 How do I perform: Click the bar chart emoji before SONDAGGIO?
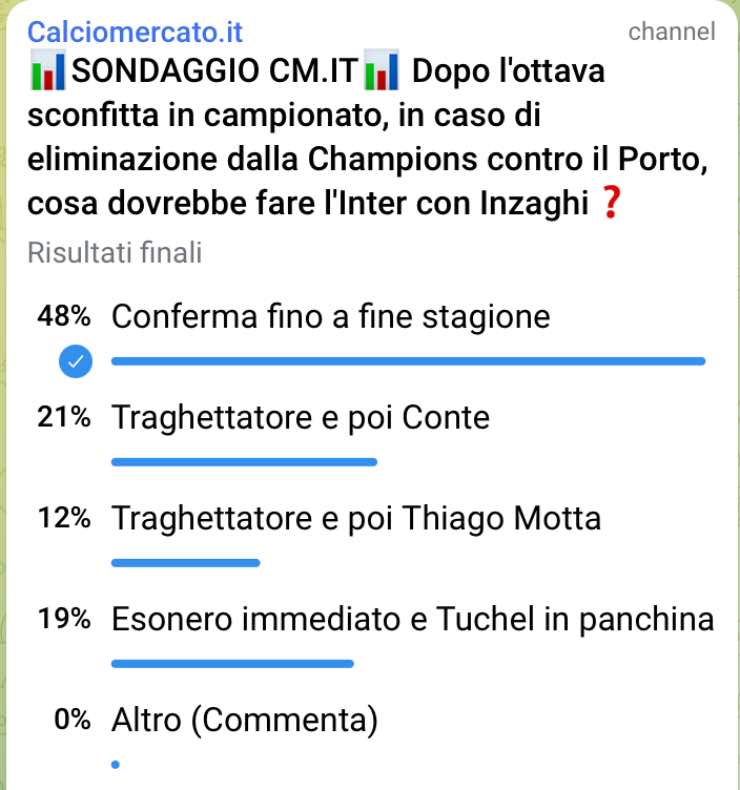48,73
